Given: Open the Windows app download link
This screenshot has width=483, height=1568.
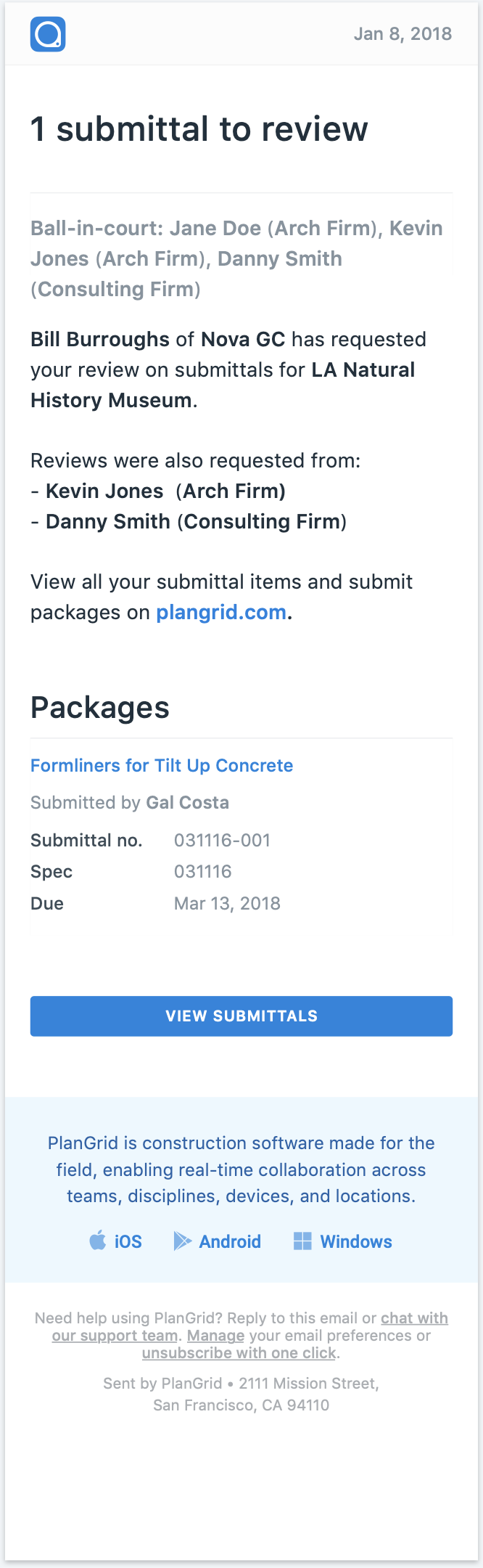Looking at the screenshot, I should 355,1241.
